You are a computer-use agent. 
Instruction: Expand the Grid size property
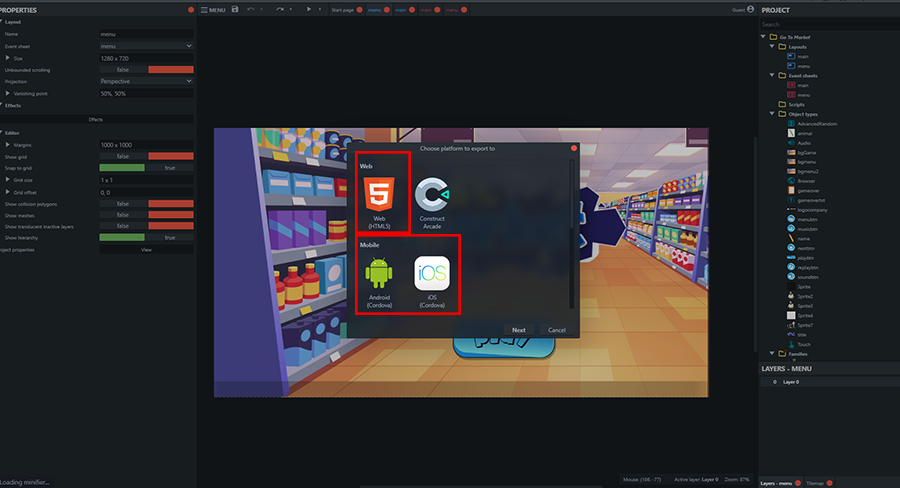tap(7, 180)
